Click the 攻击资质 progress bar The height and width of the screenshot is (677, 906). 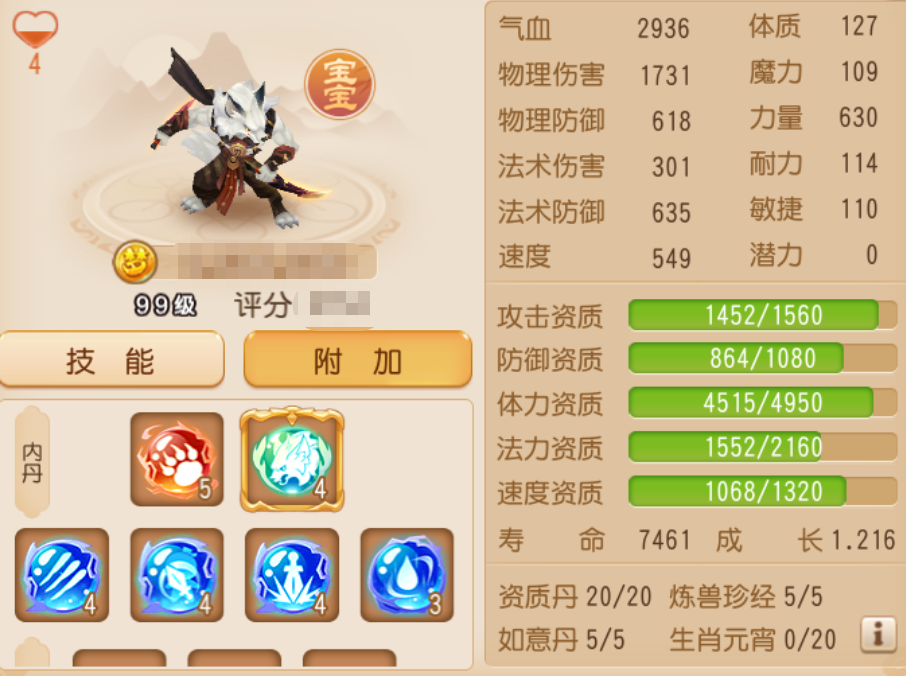click(x=763, y=315)
